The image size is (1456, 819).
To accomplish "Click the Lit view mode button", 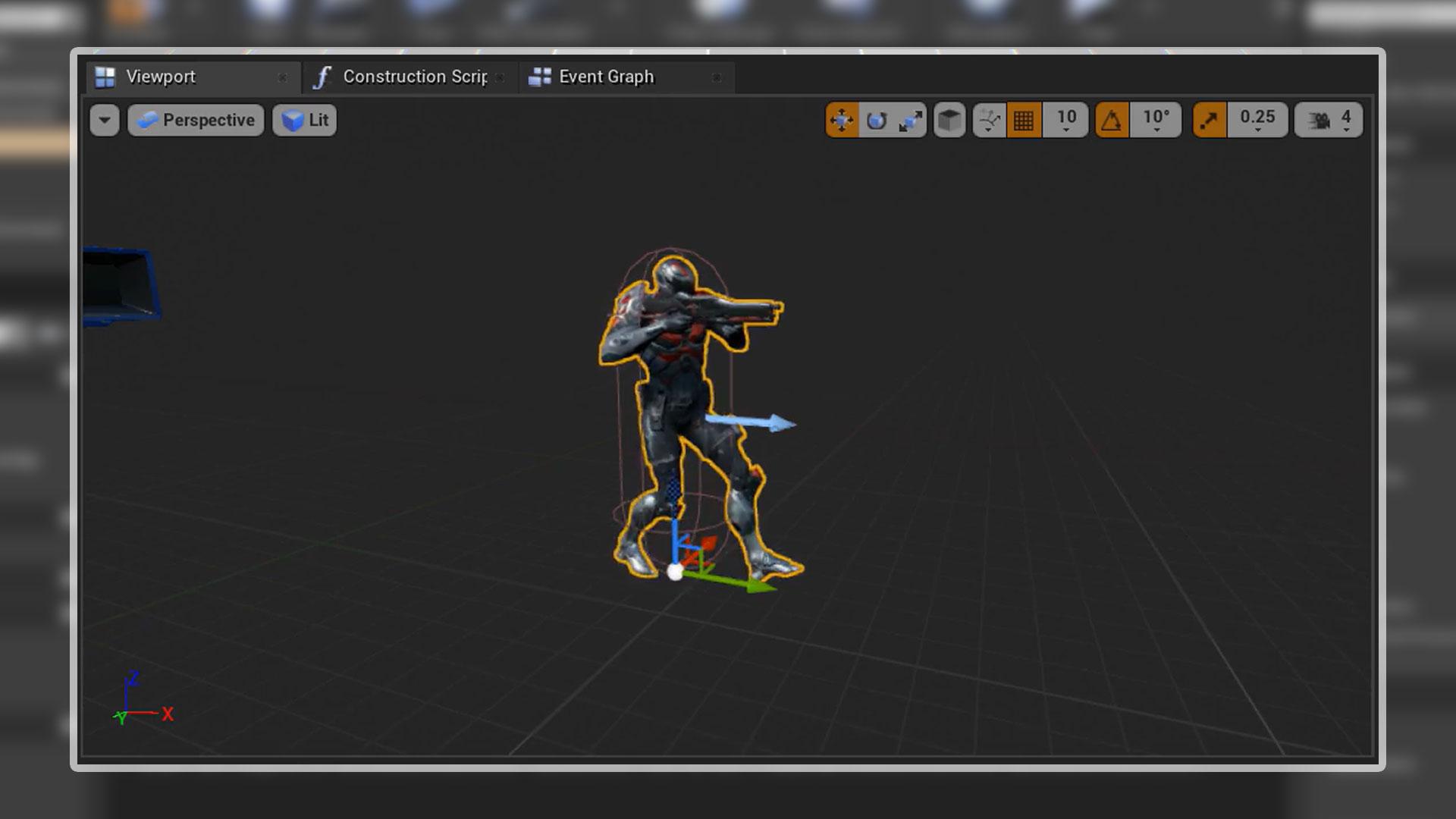I will point(304,120).
